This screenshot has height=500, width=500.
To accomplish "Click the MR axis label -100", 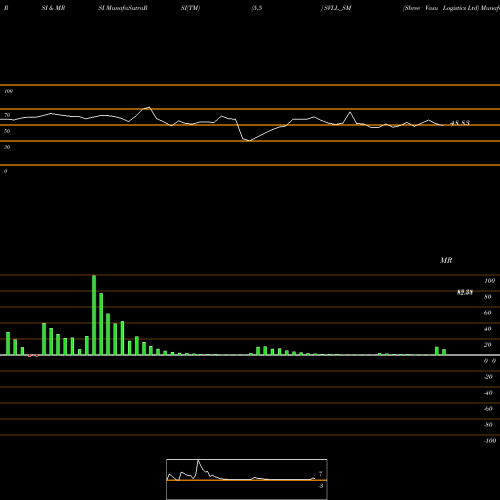I will coord(490,441).
